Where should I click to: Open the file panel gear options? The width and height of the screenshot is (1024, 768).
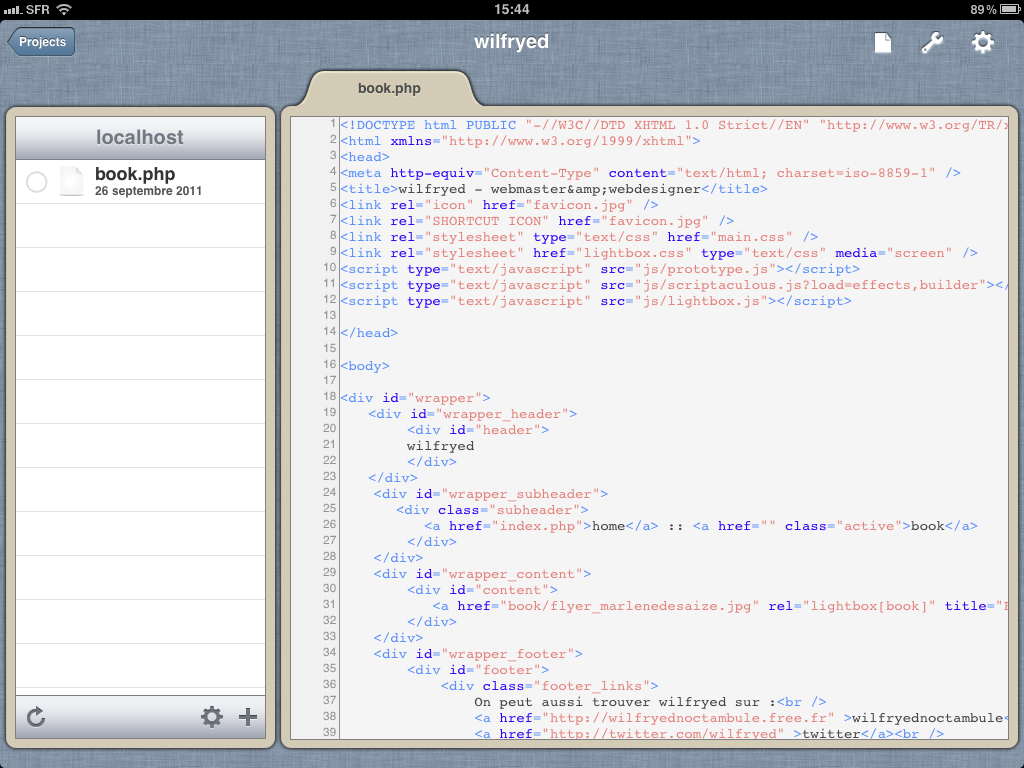pos(211,717)
